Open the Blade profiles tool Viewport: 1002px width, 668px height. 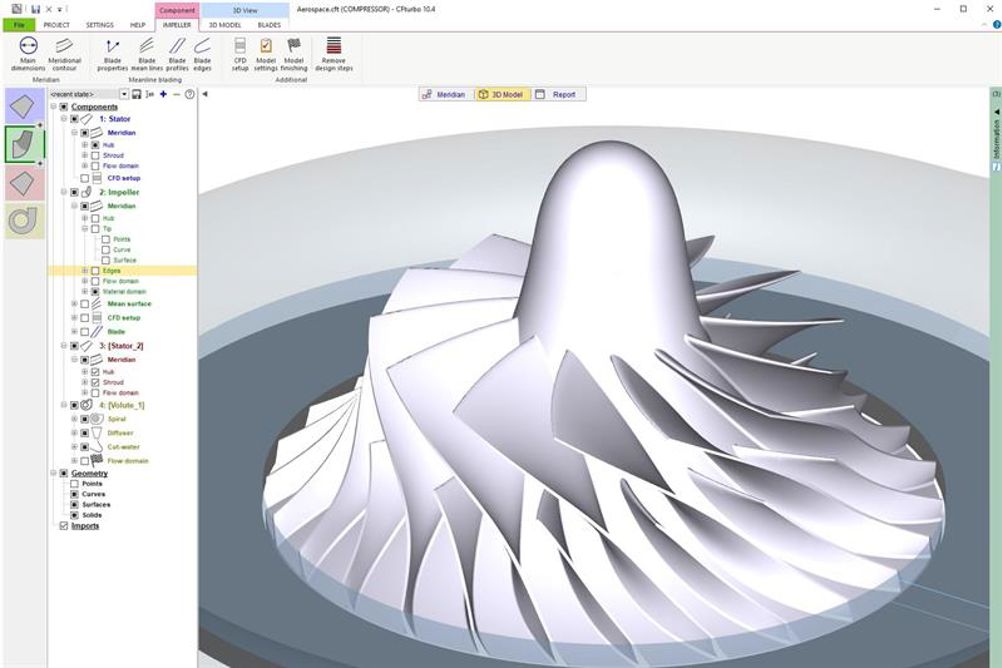tap(177, 54)
